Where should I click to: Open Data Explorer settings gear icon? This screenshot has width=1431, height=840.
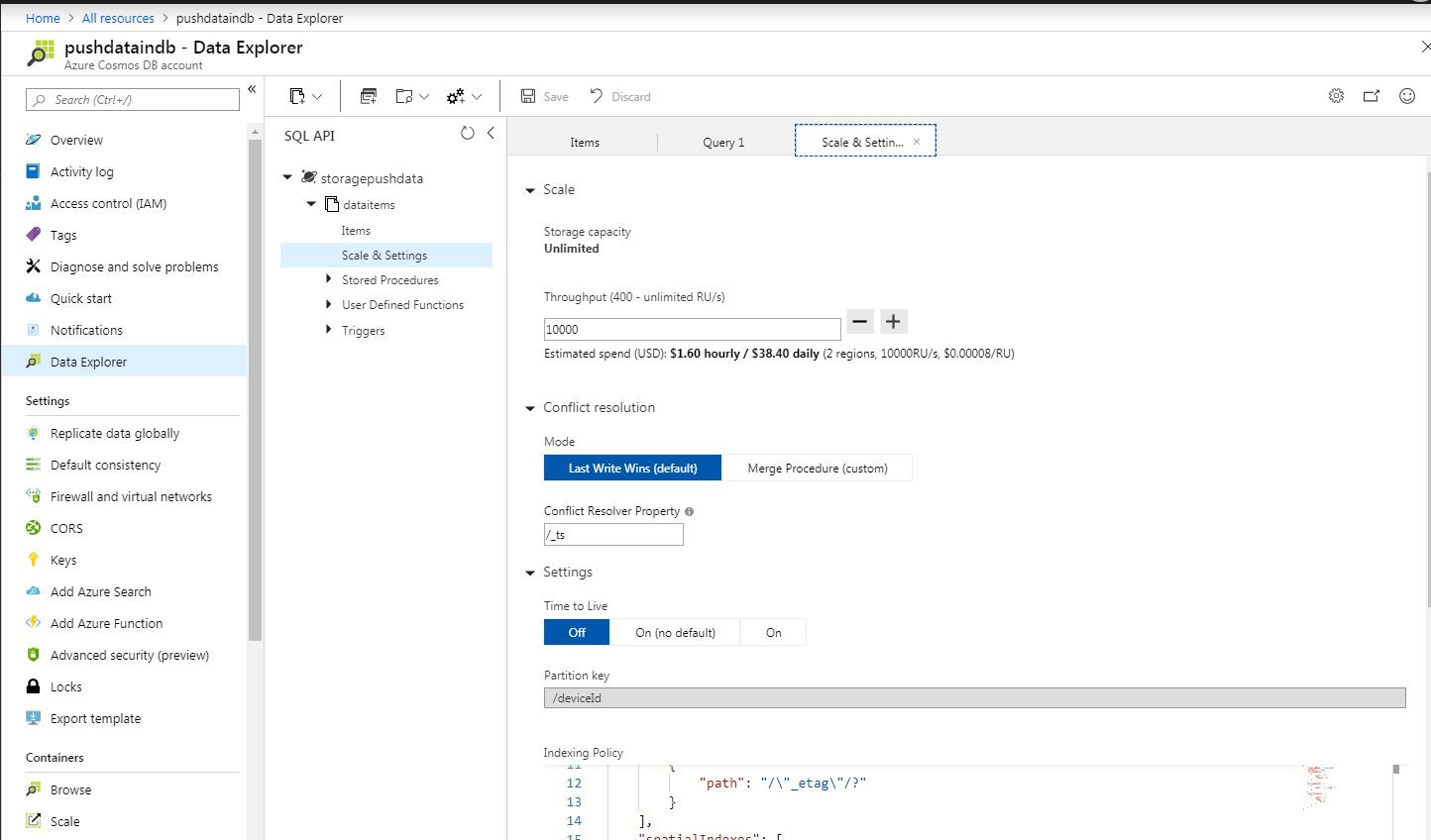(1336, 96)
